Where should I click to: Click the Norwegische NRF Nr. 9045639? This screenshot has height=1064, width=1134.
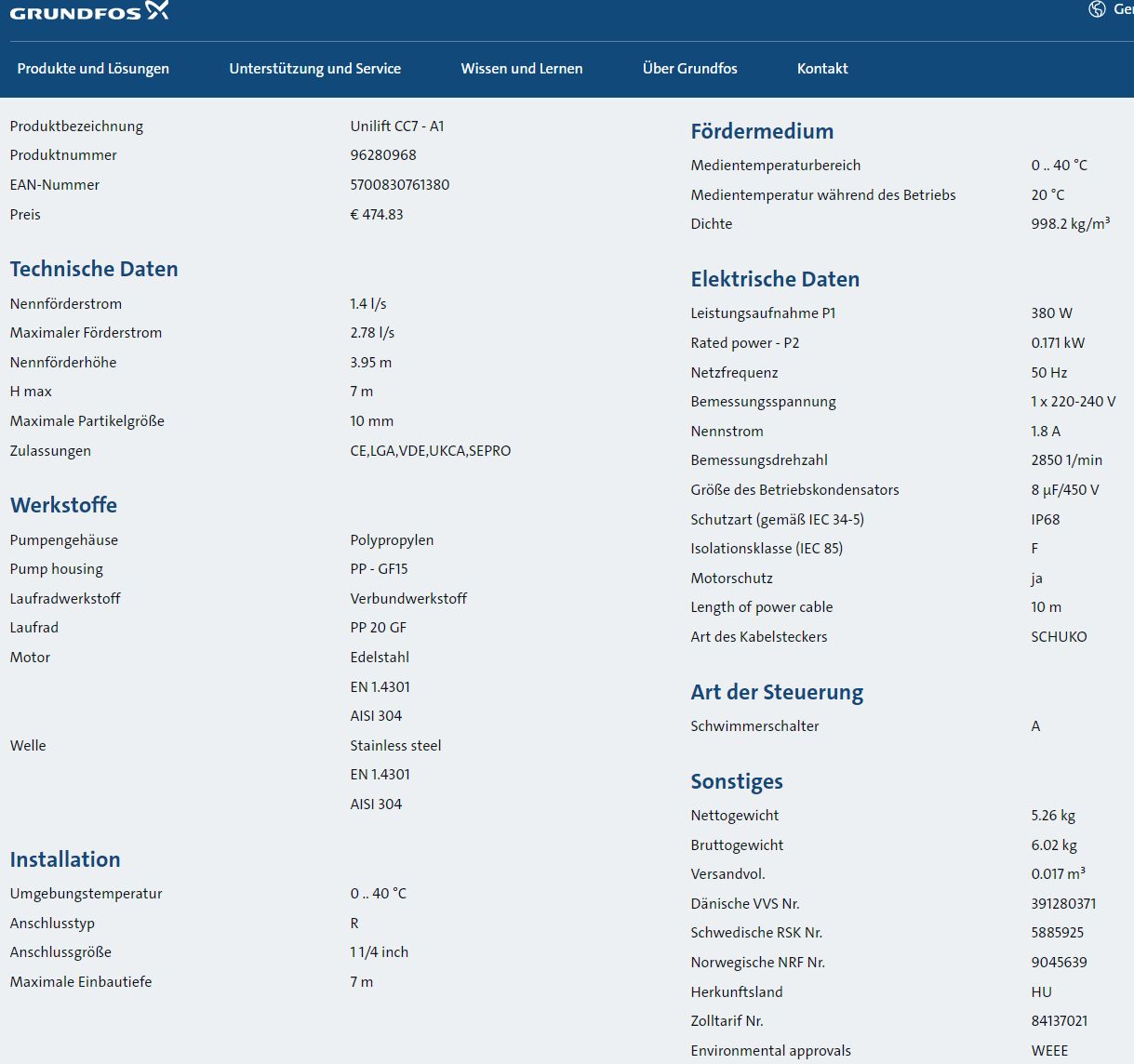click(1059, 963)
